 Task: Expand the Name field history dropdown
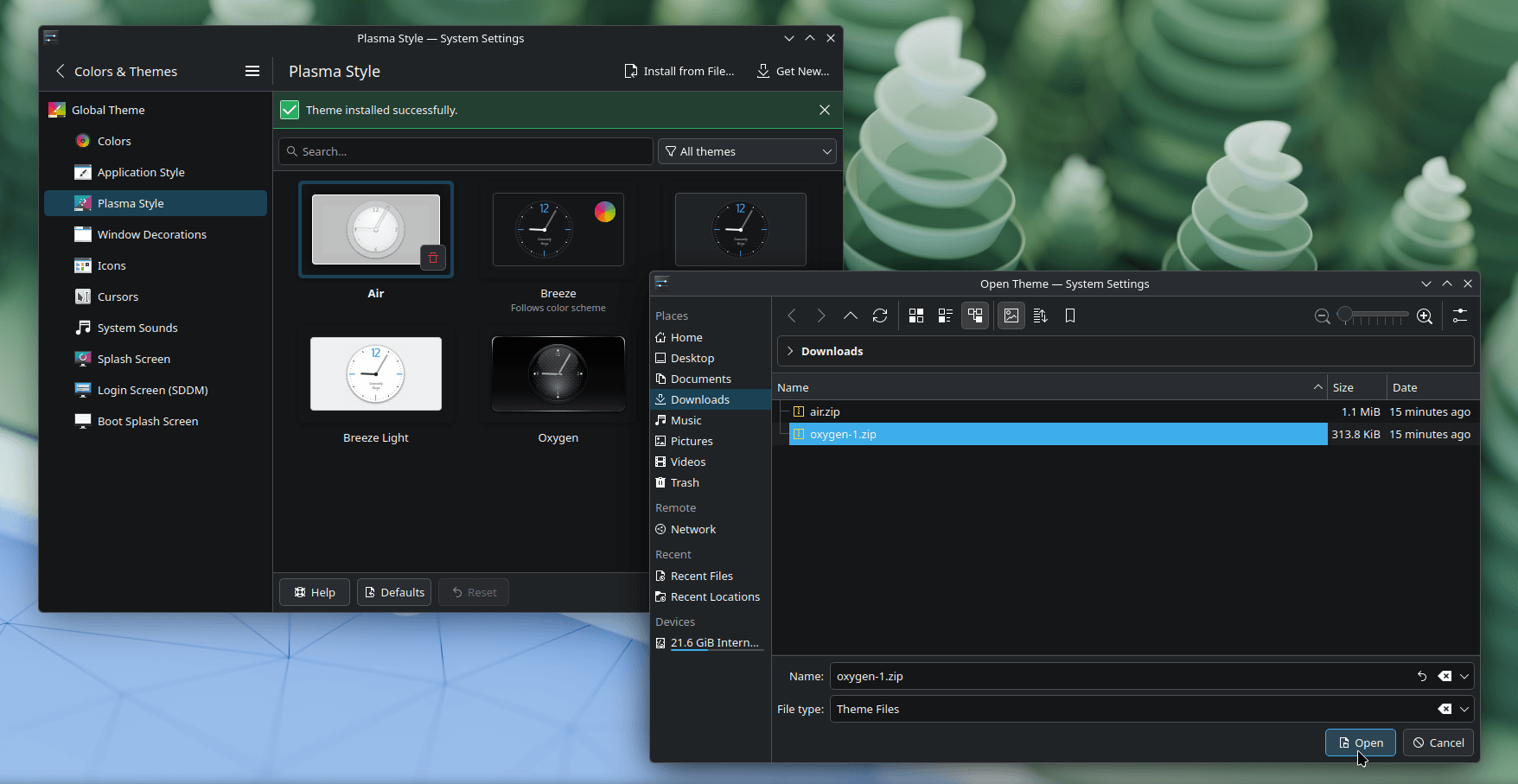pos(1464,676)
